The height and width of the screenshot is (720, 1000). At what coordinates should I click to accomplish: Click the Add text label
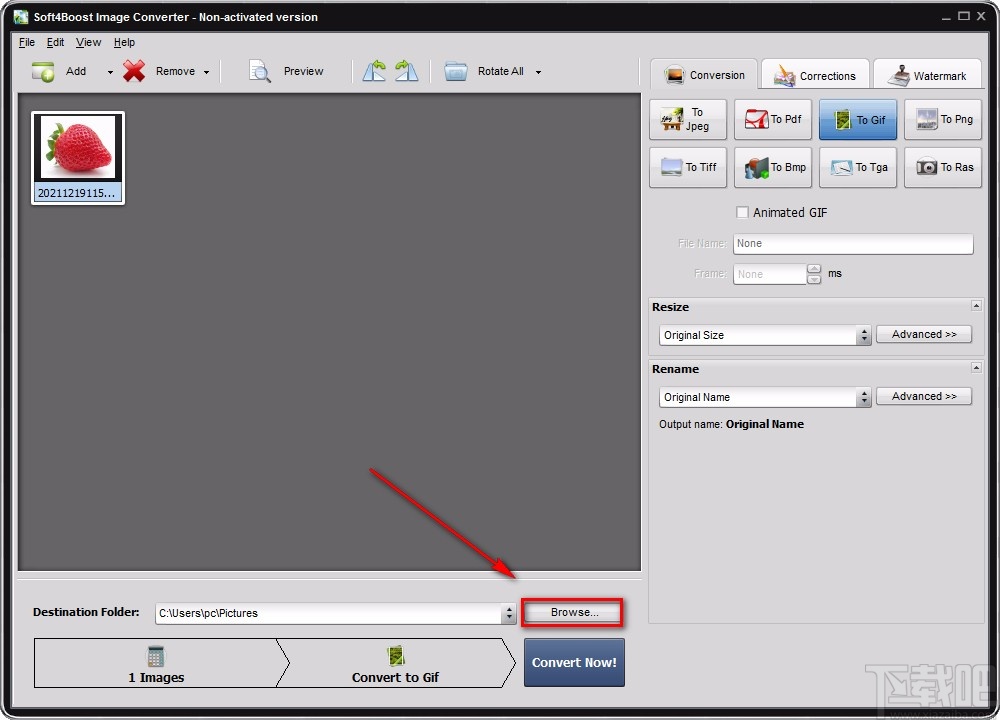(76, 71)
